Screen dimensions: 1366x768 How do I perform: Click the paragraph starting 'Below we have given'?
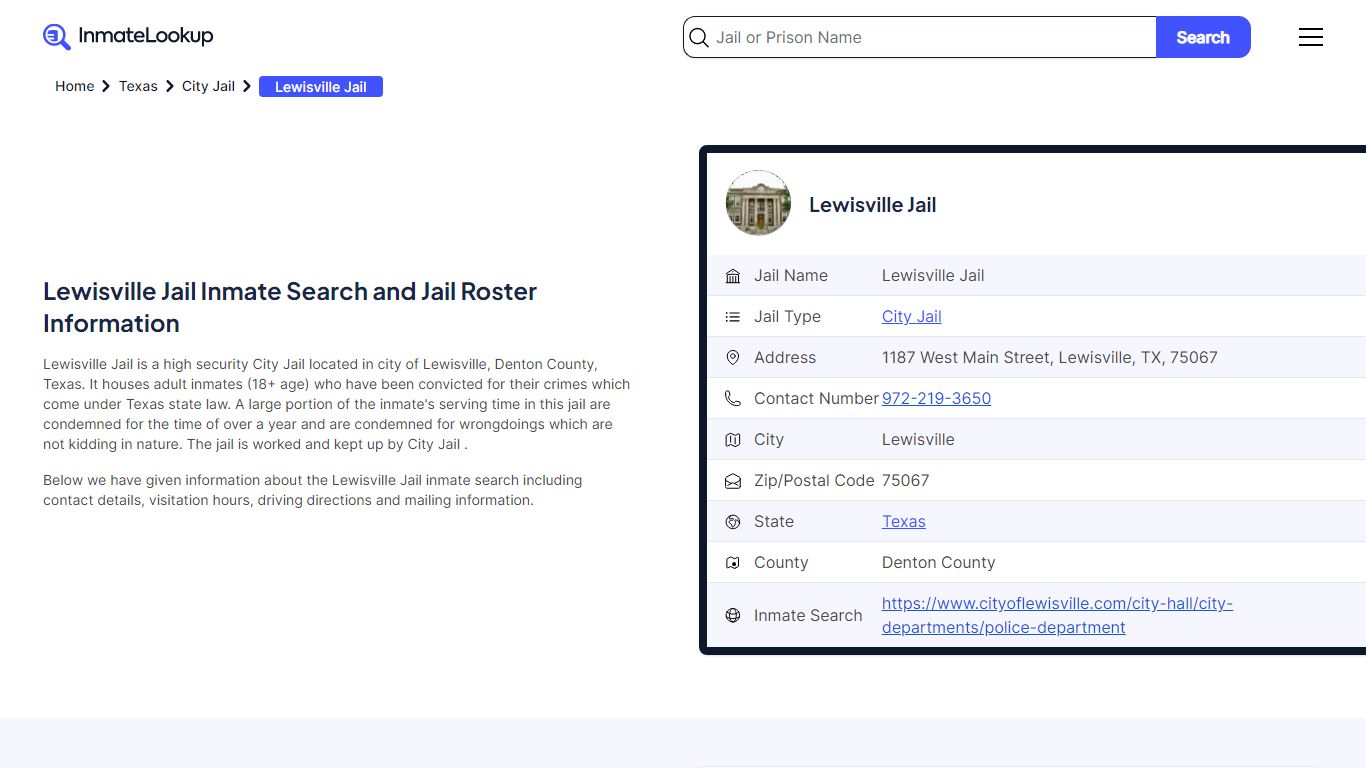[313, 490]
